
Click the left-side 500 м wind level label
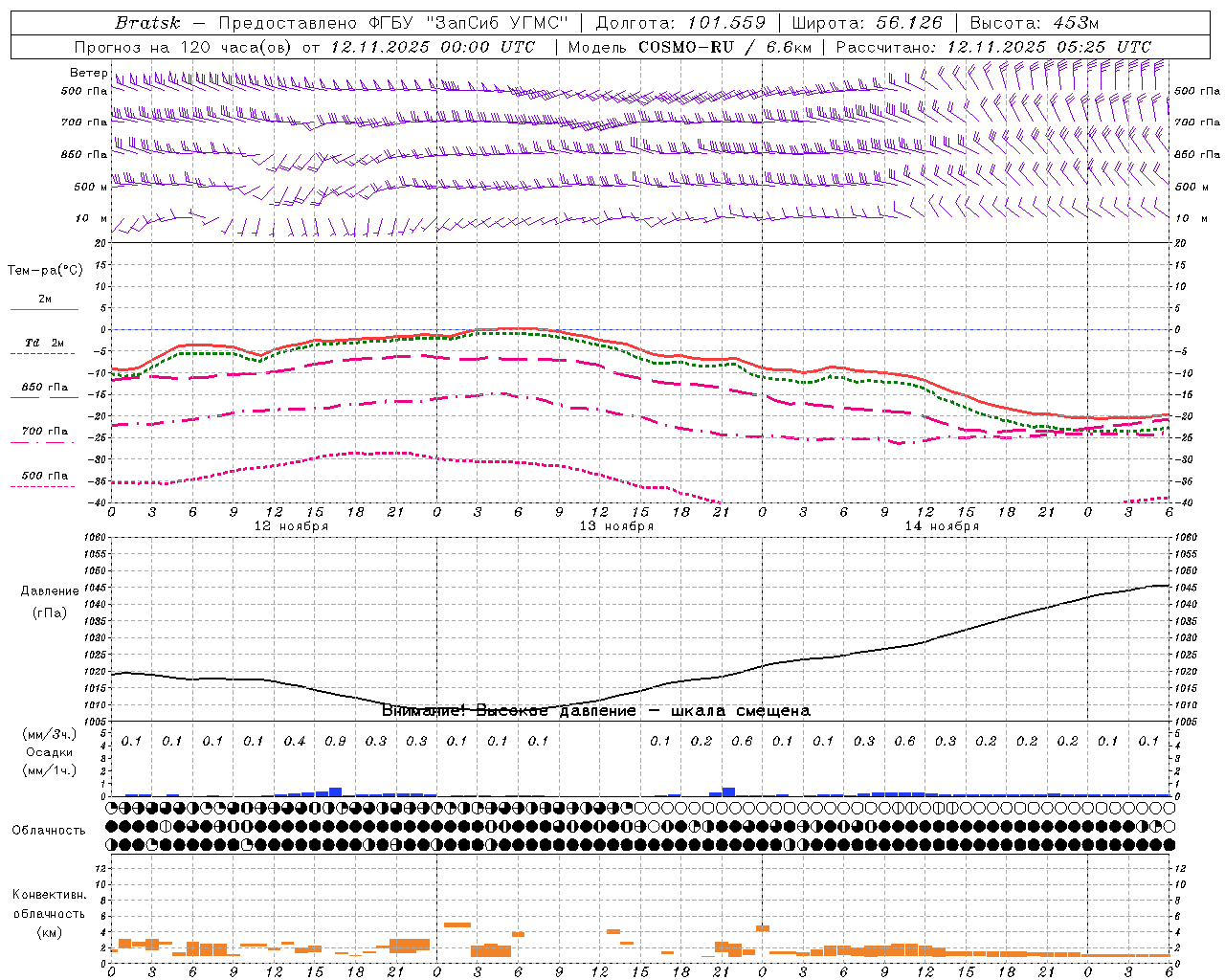pyautogui.click(x=91, y=187)
